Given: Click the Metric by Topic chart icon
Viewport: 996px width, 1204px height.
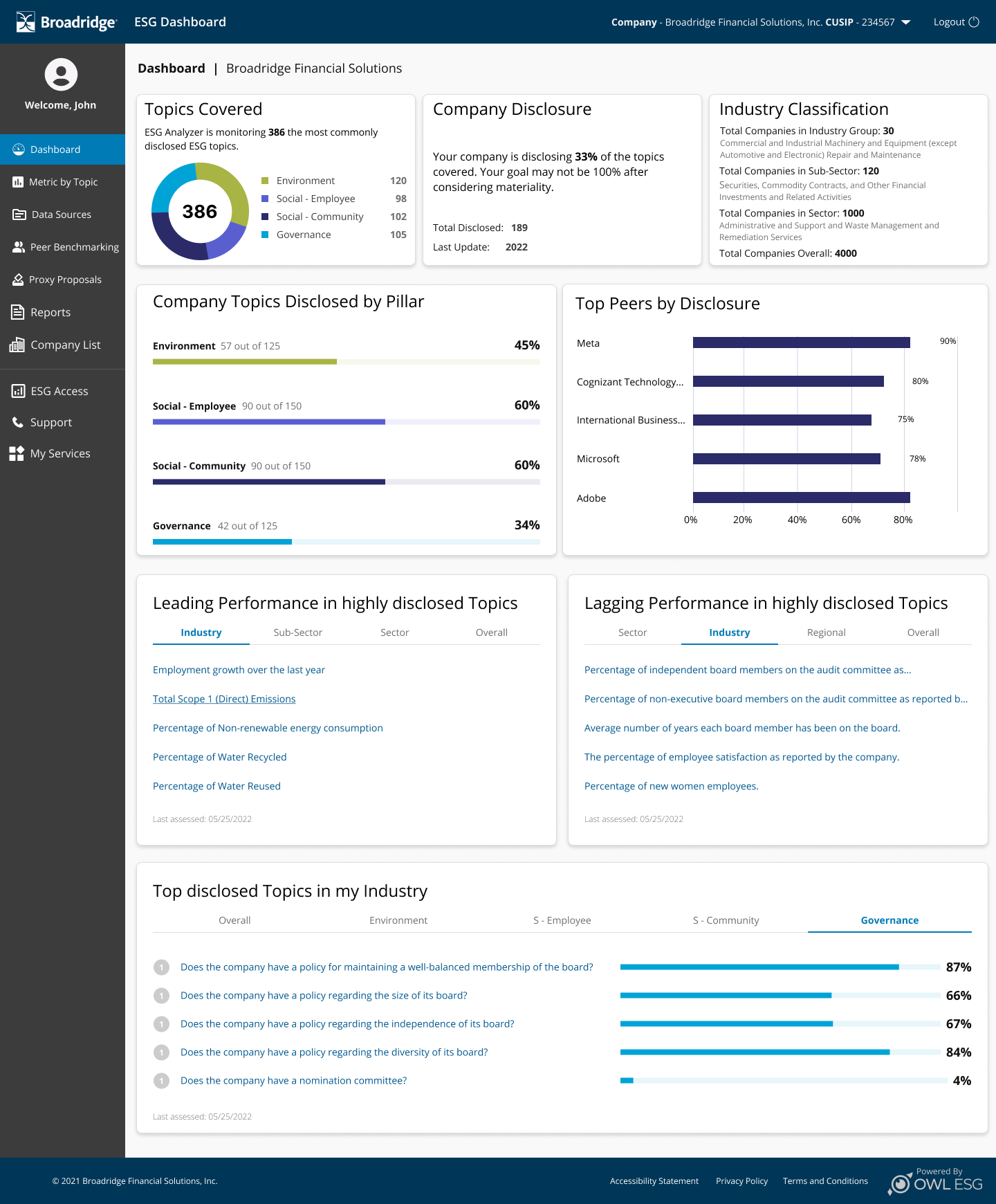Looking at the screenshot, I should tap(18, 182).
